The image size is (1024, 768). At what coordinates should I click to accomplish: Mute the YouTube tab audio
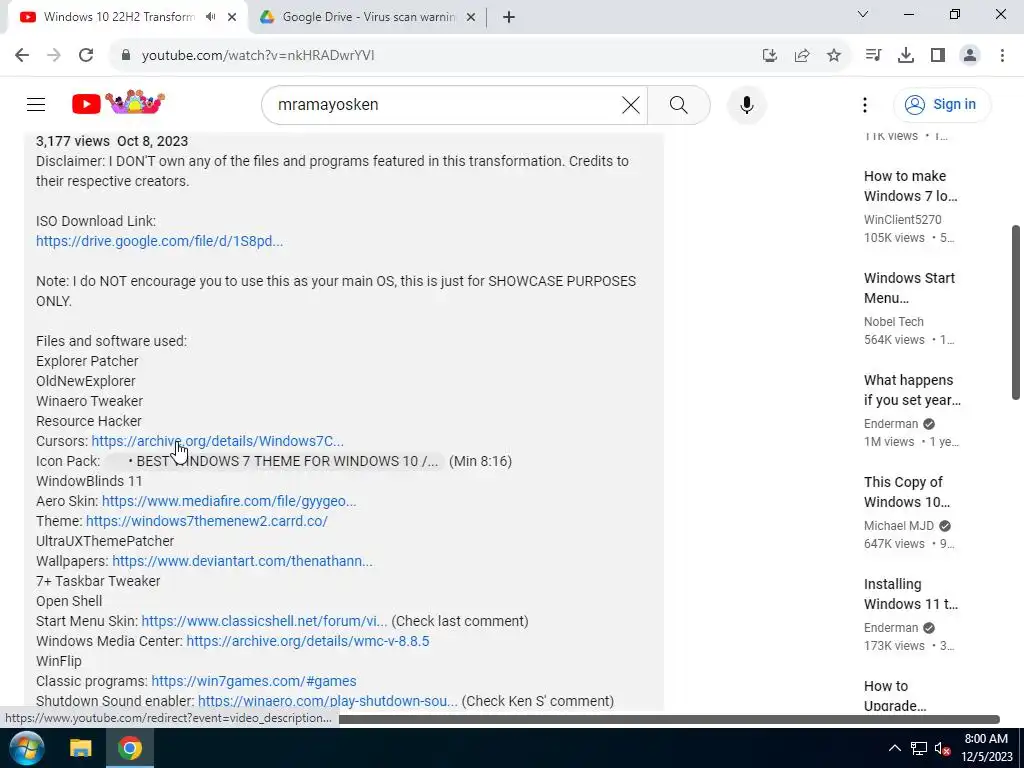(x=210, y=17)
